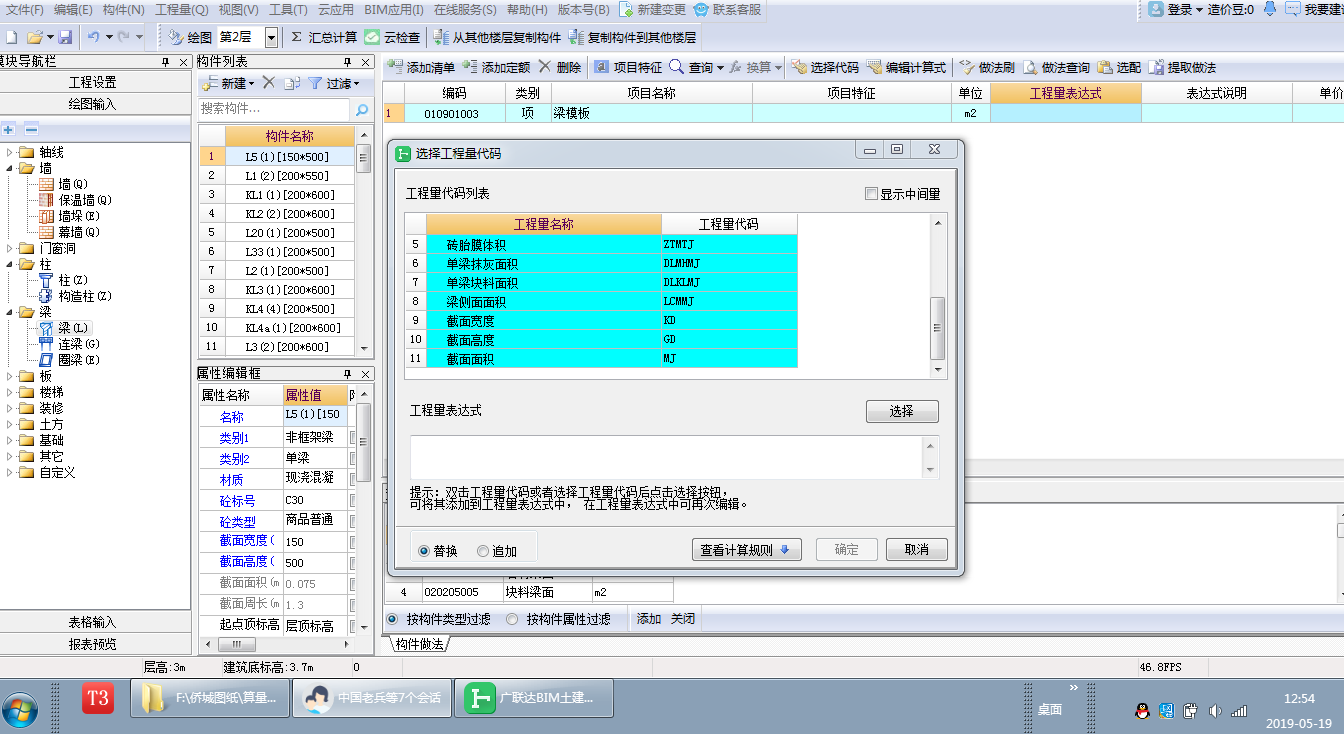
Task: Click the undo arrow icon
Action: pyautogui.click(x=93, y=37)
